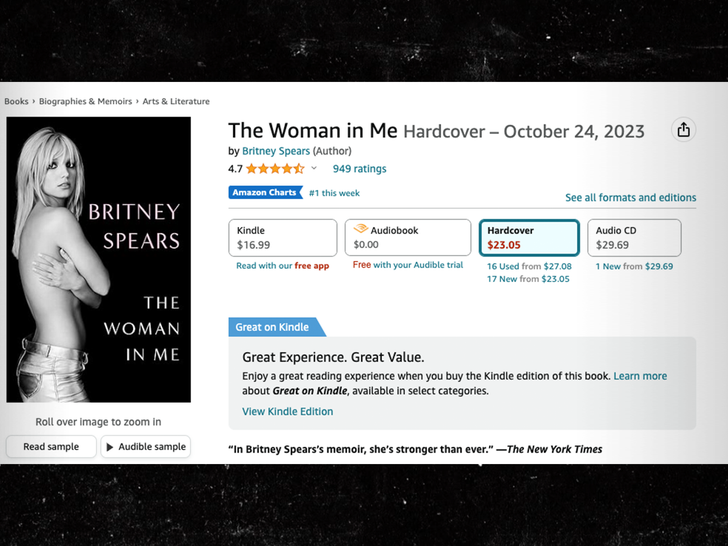Screen dimensions: 728x546
Task: Expand the rating breakdown chevron
Action: coord(314,169)
